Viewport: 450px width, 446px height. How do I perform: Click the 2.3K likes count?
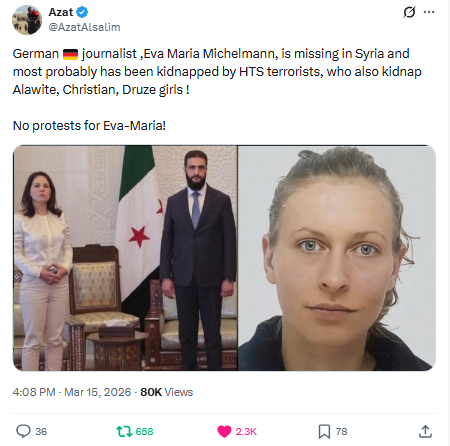pos(246,431)
